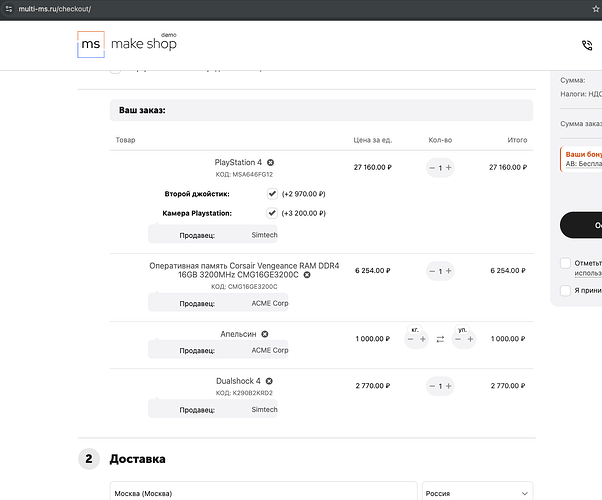Bookmark page with the star icon
Image resolution: width=602 pixels, height=500 pixels.
pos(595,9)
